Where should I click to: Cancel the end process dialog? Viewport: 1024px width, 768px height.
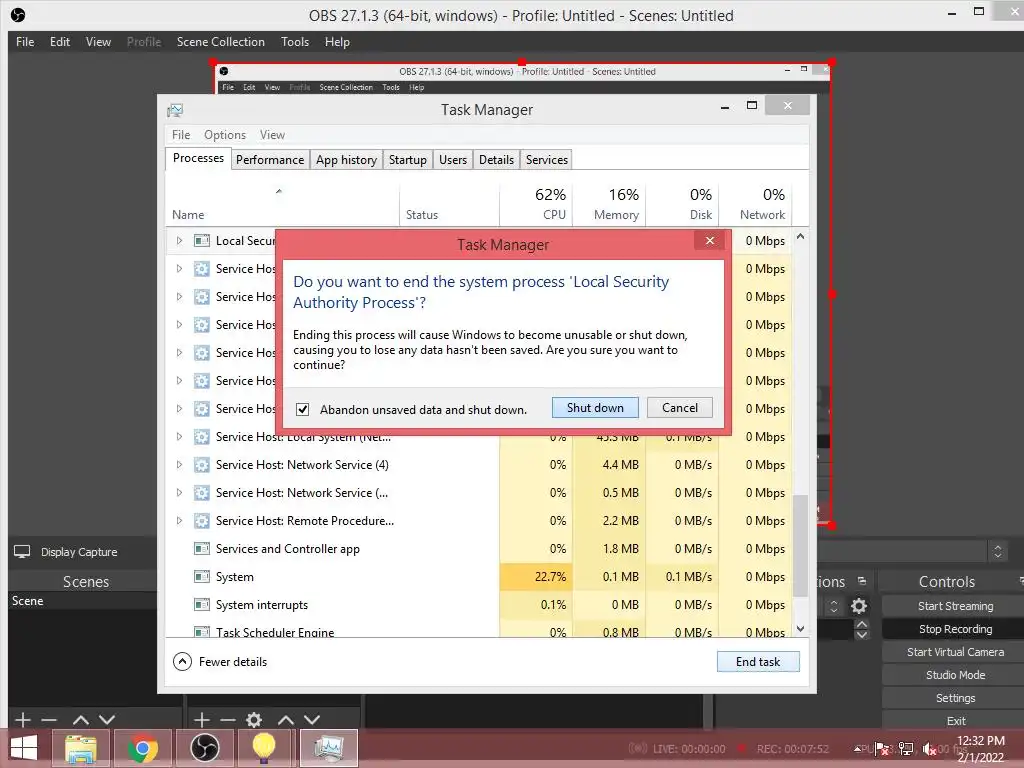pyautogui.click(x=680, y=408)
